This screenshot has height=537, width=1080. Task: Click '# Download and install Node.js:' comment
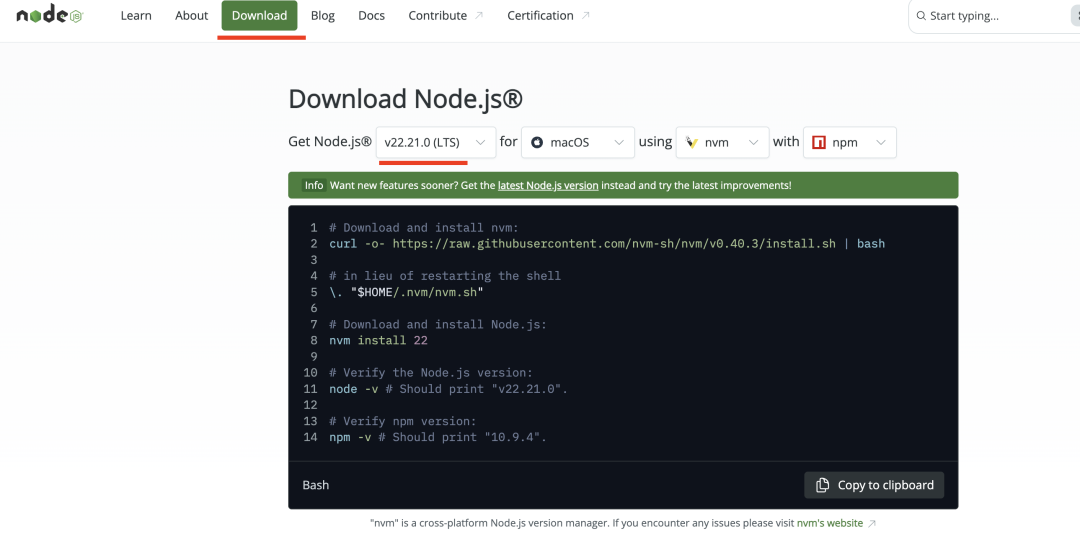click(438, 324)
